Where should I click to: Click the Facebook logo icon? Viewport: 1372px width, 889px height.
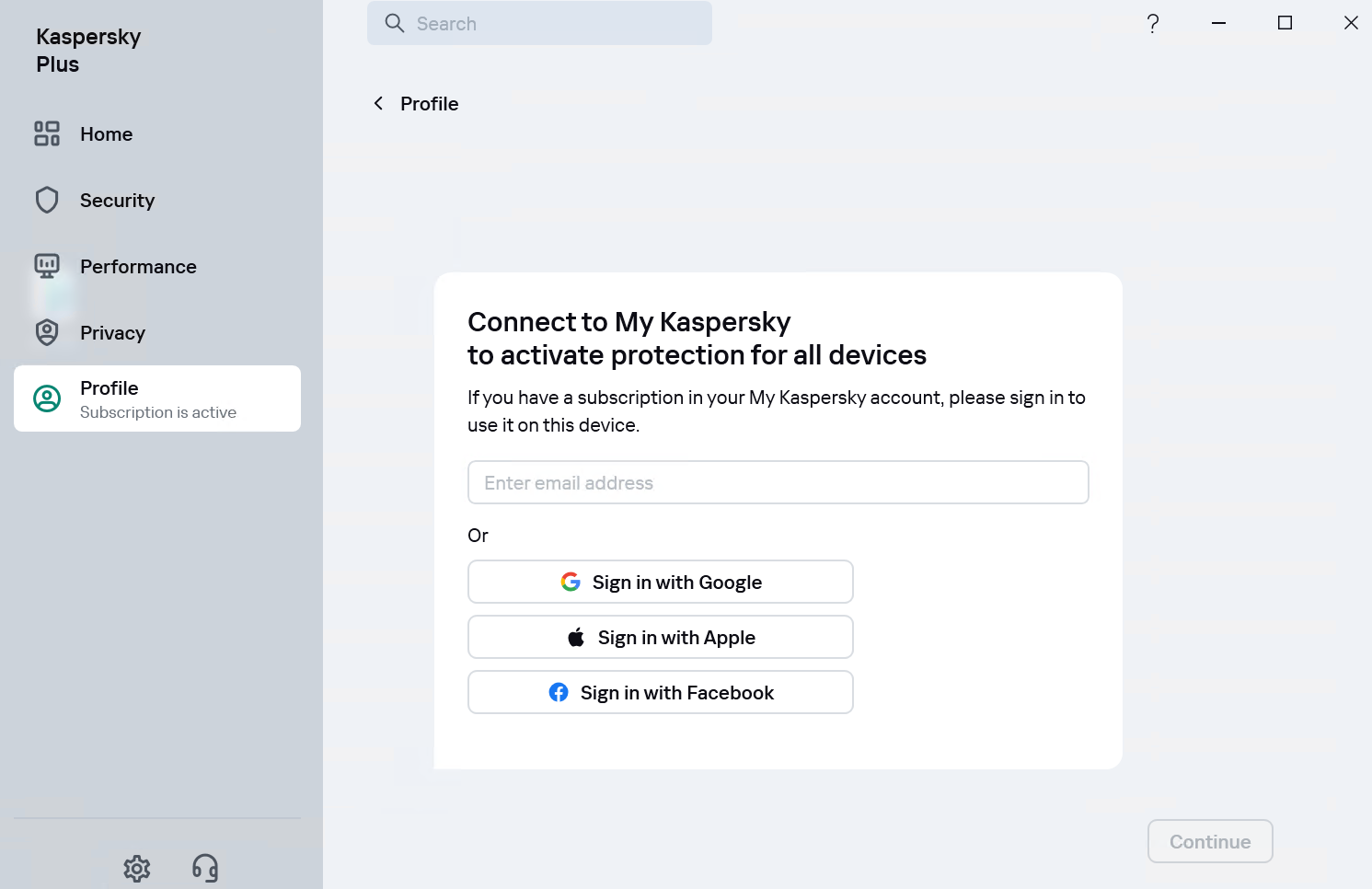559,692
